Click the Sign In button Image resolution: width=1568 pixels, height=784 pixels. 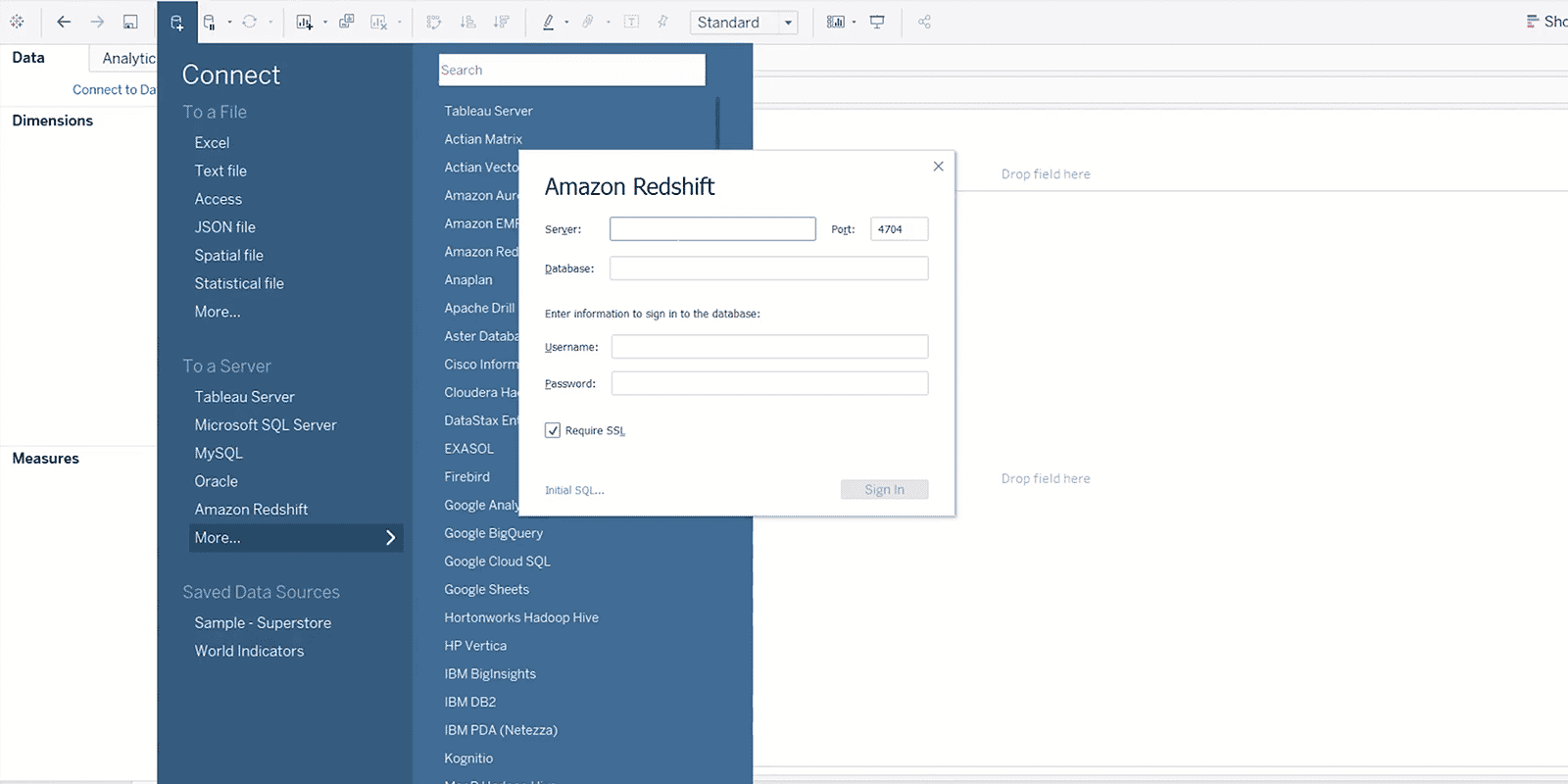pos(884,489)
